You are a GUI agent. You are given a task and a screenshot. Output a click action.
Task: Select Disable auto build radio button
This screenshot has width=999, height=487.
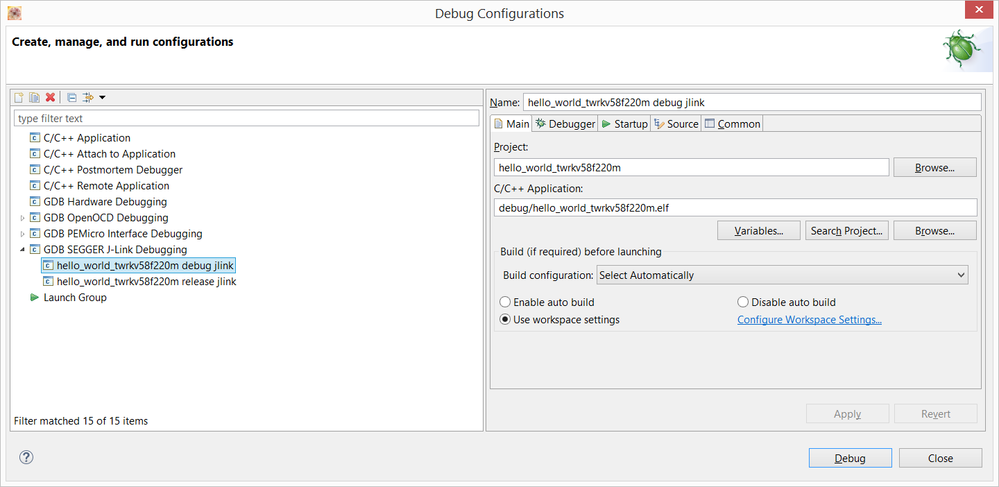coord(743,302)
